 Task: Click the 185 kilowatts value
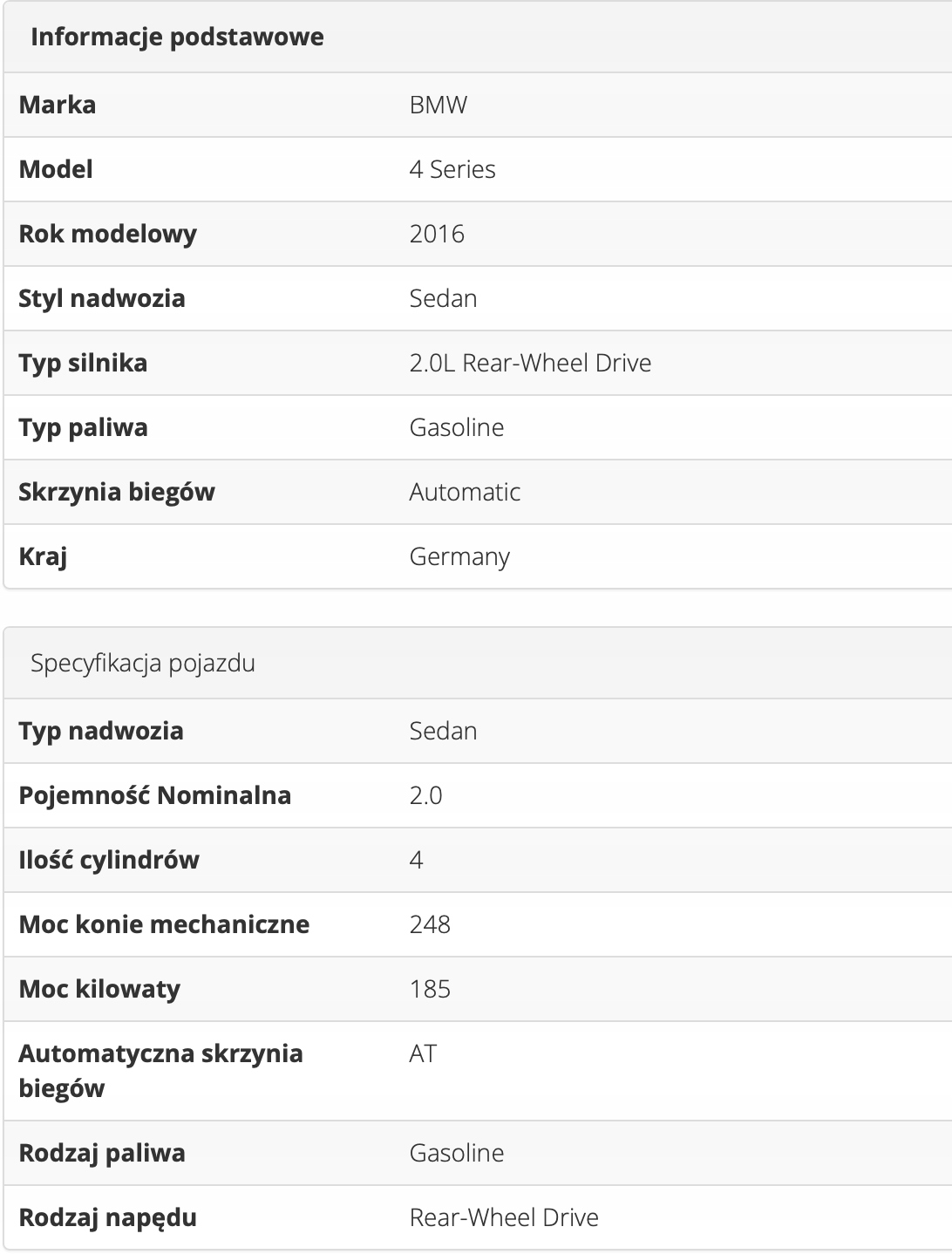430,990
